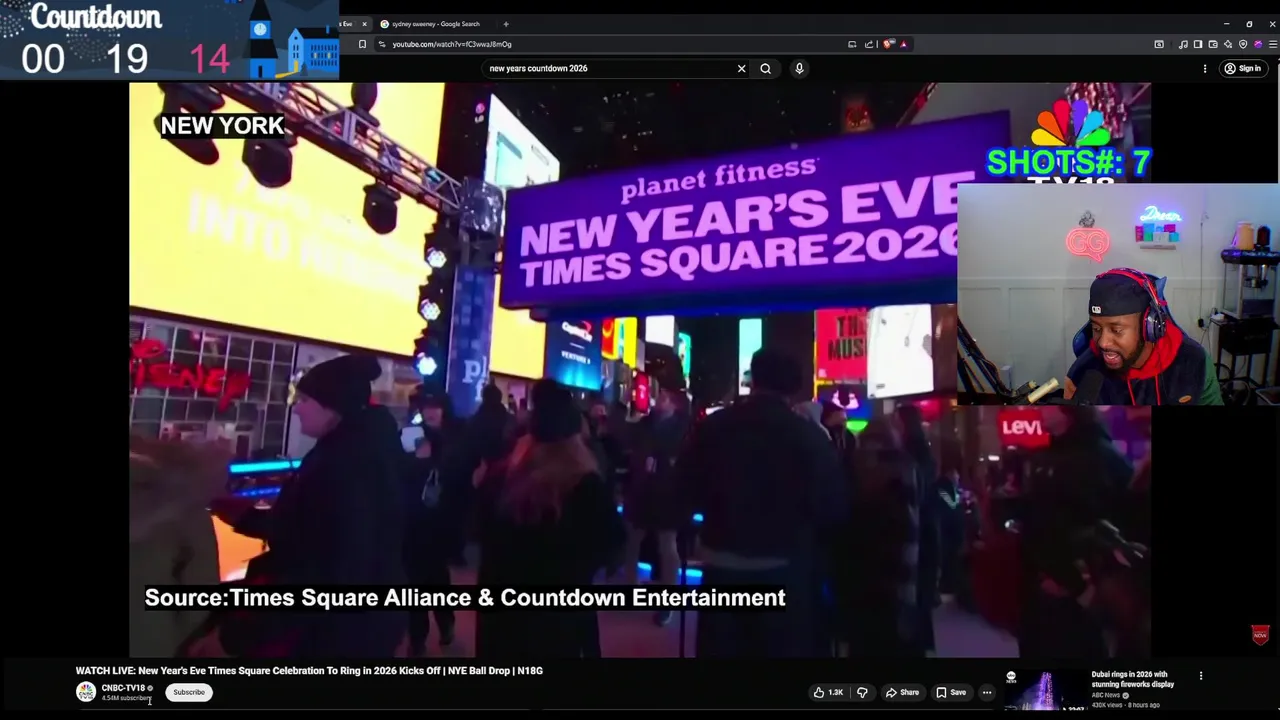
Task: Click the browser profile avatar icon
Action: [x=1258, y=44]
